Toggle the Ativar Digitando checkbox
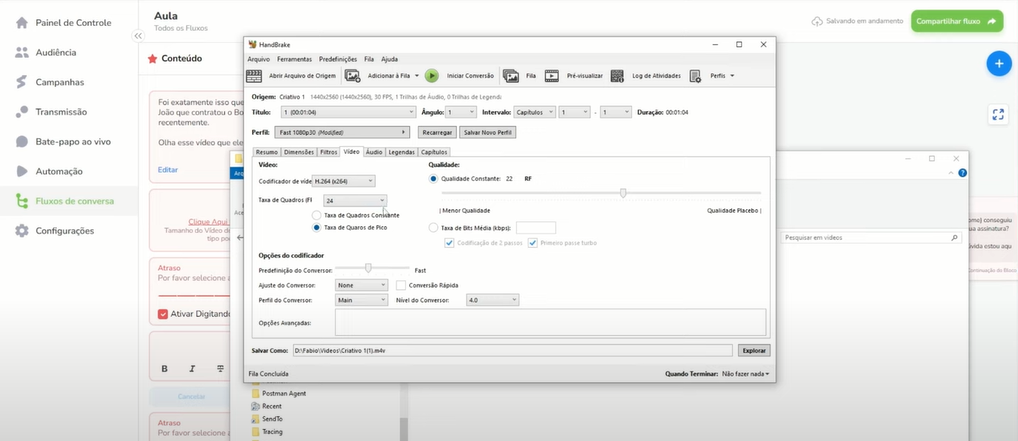Image resolution: width=1018 pixels, height=441 pixels. [163, 314]
